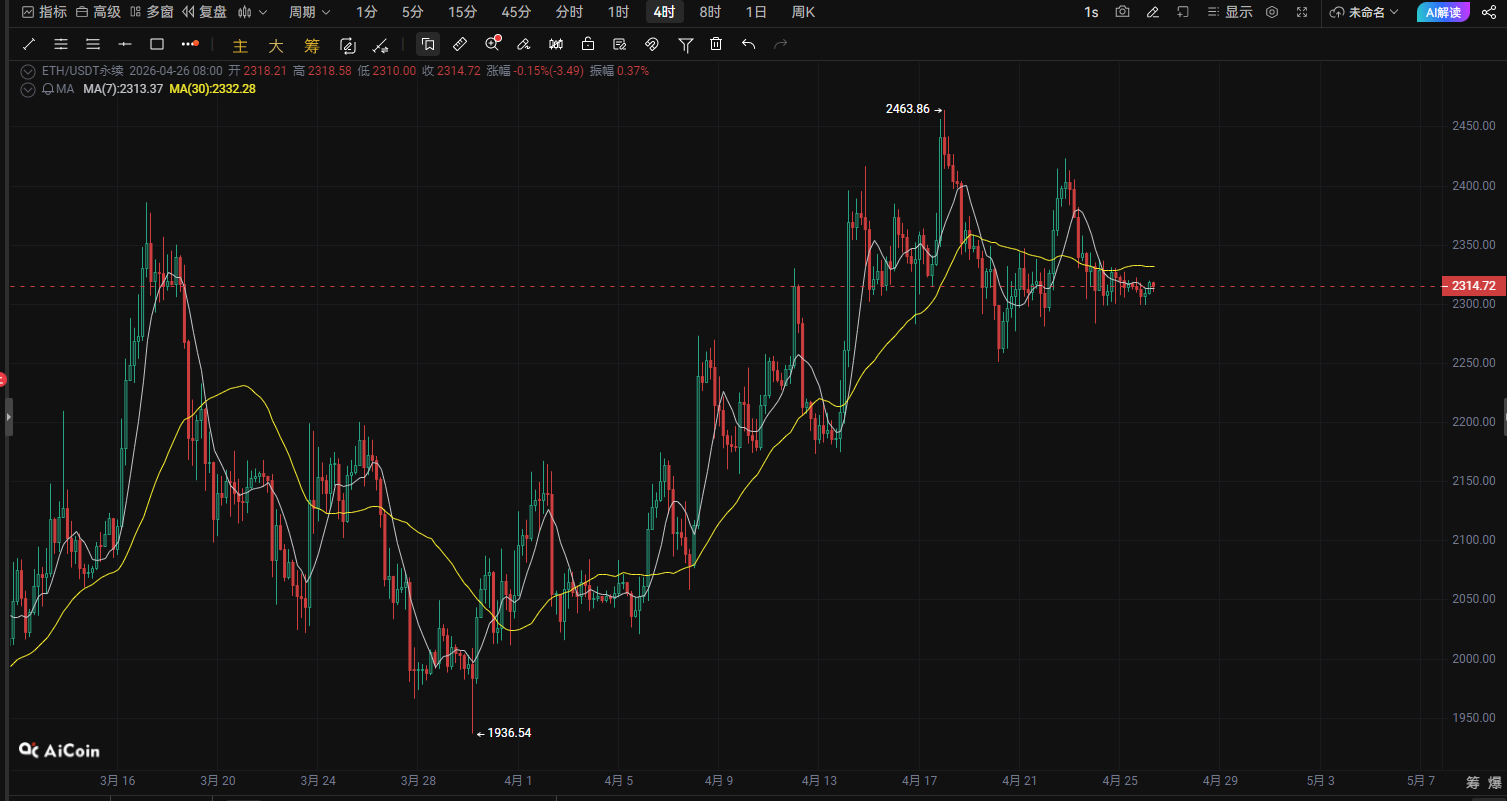Open the filter funnel tool
Screen dimensions: 1507x801
(685, 44)
